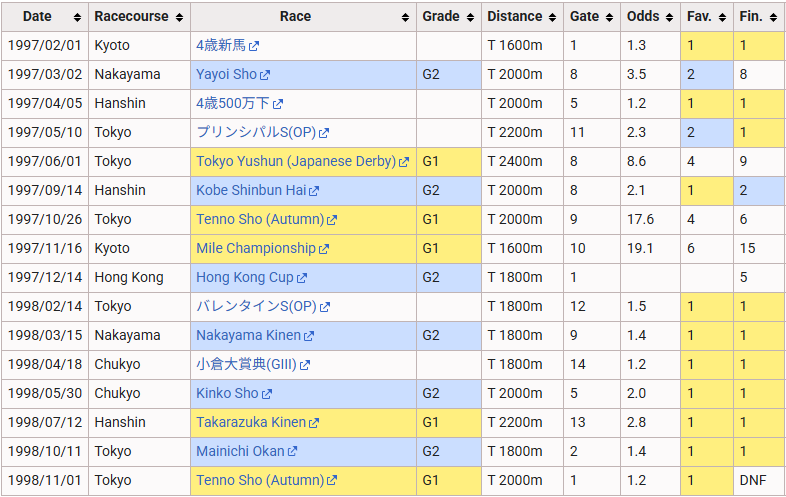
Task: Sort by Racecourse column arrows
Action: [179, 18]
